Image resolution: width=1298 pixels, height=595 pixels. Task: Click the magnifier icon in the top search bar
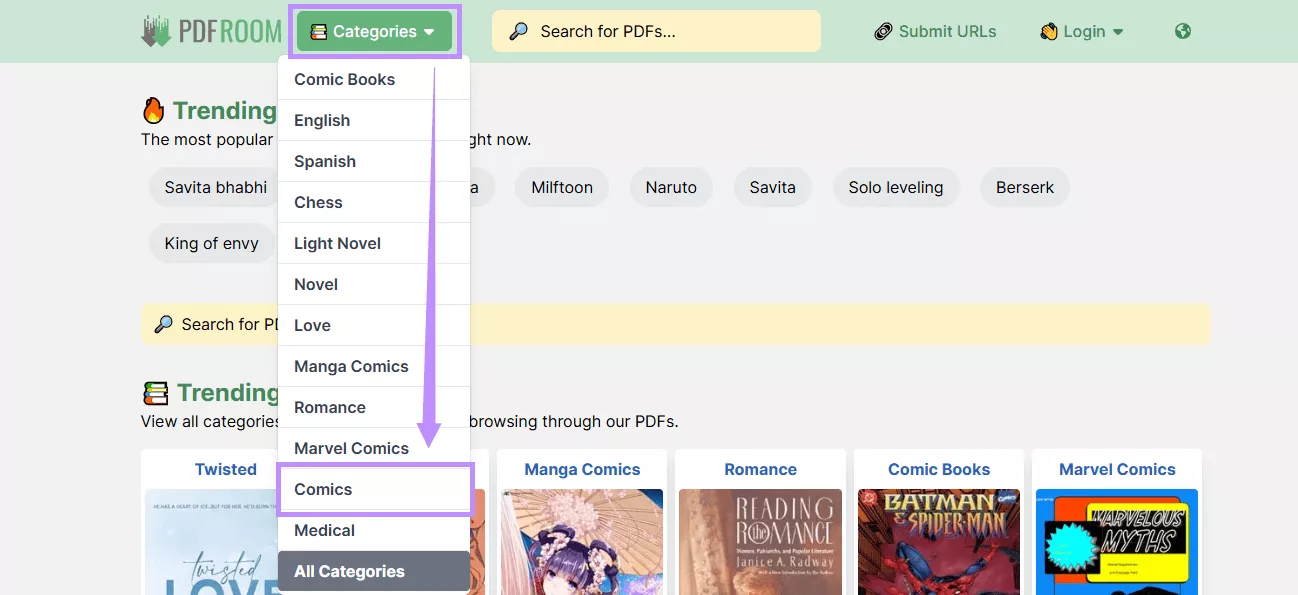click(518, 31)
